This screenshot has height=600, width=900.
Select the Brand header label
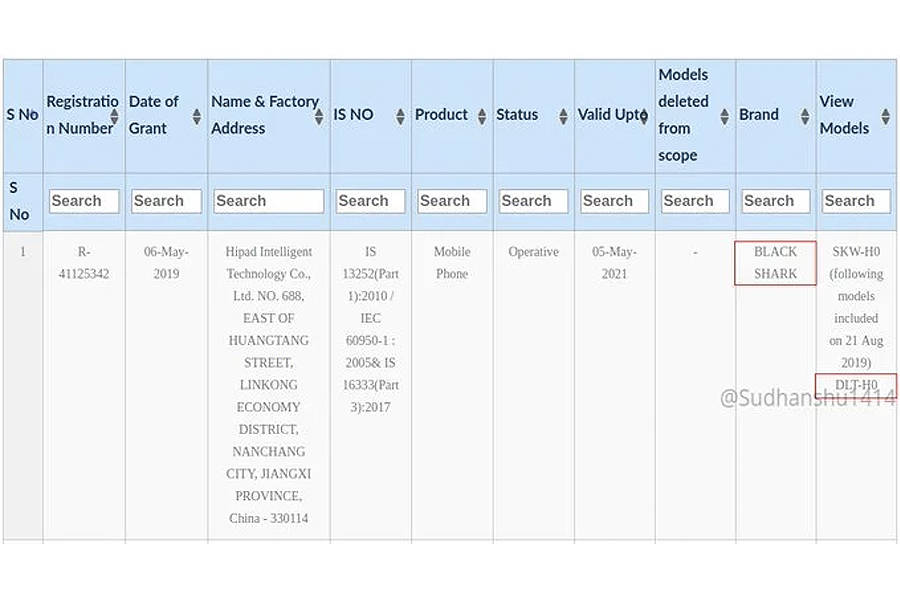[759, 115]
